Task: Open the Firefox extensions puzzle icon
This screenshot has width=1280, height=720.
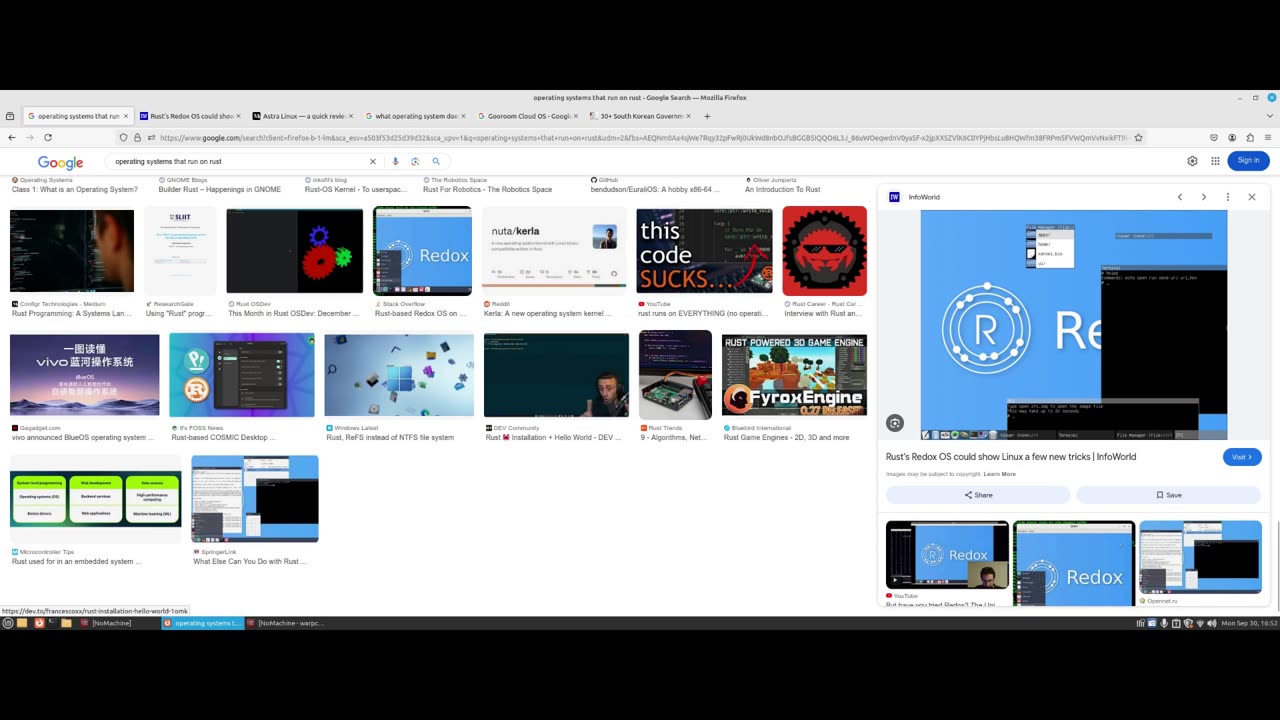Action: click(1250, 137)
